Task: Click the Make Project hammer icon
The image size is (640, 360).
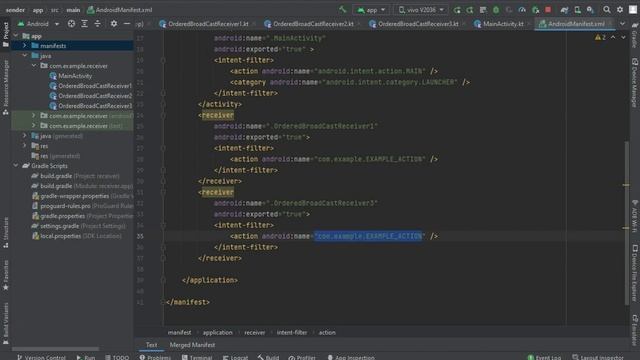Action: (x=342, y=9)
